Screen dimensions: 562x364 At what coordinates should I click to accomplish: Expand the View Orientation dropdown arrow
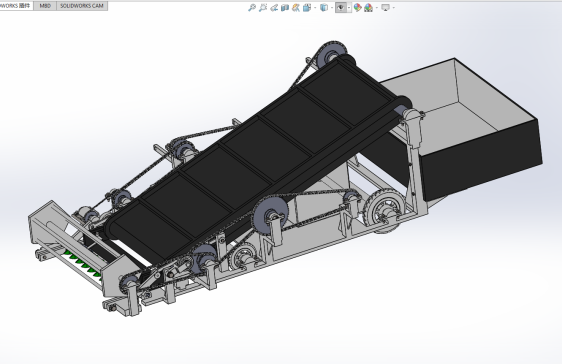315,8
